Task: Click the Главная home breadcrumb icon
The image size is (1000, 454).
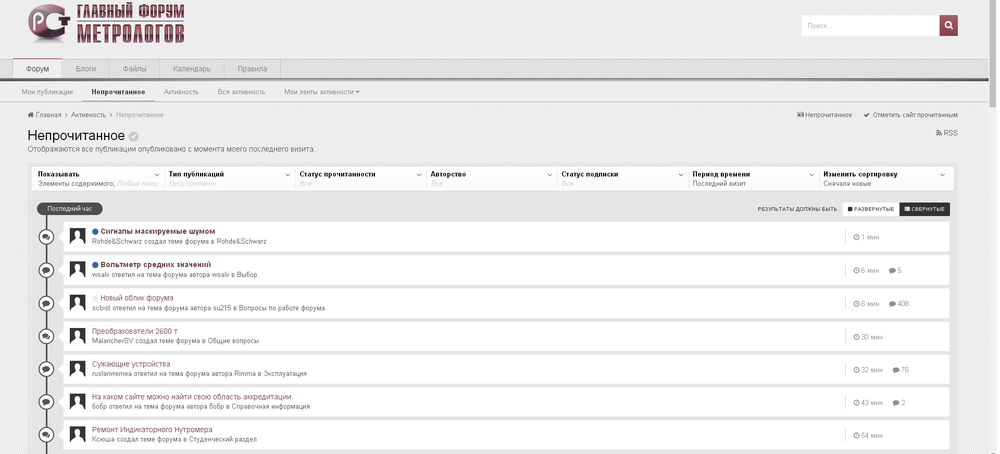Action: (31, 115)
